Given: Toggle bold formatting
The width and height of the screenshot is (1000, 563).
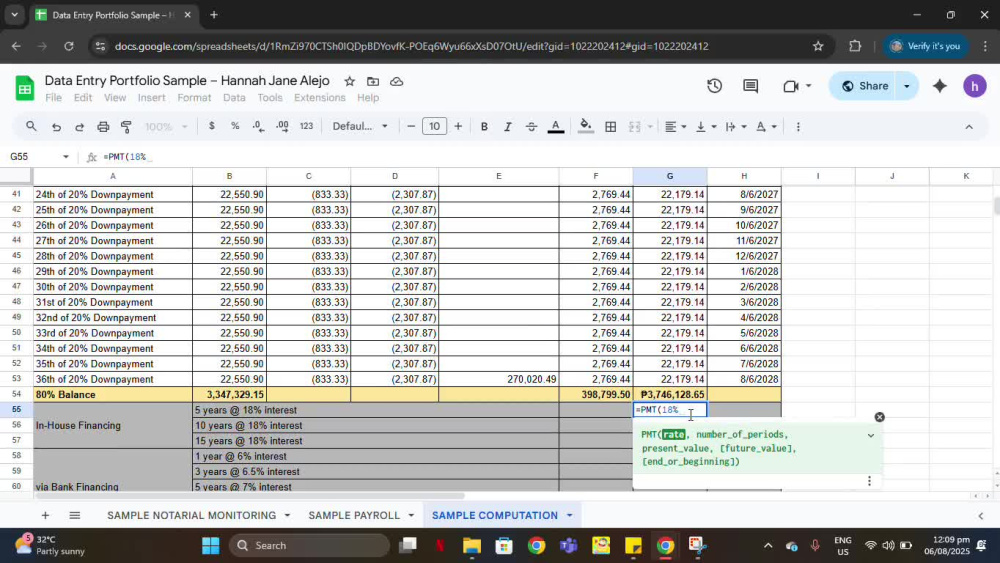Looking at the screenshot, I should coord(484,126).
